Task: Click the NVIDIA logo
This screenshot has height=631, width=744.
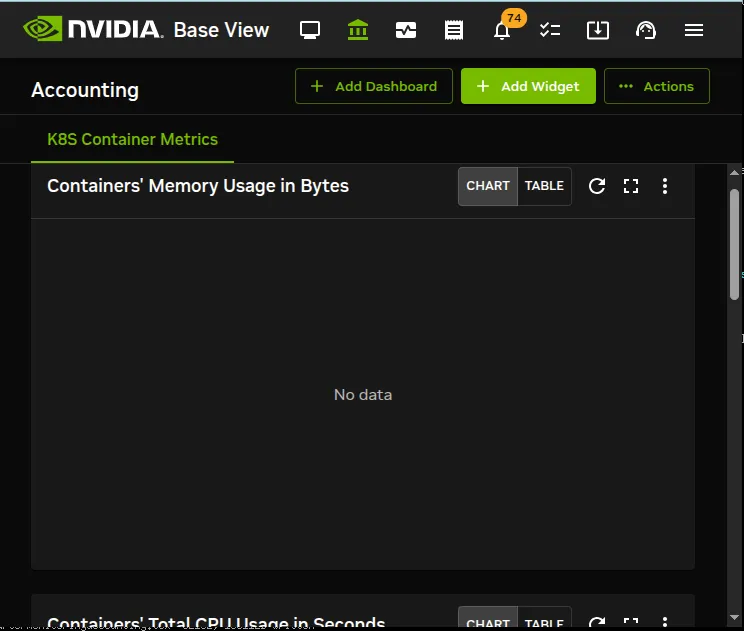Action: click(93, 29)
